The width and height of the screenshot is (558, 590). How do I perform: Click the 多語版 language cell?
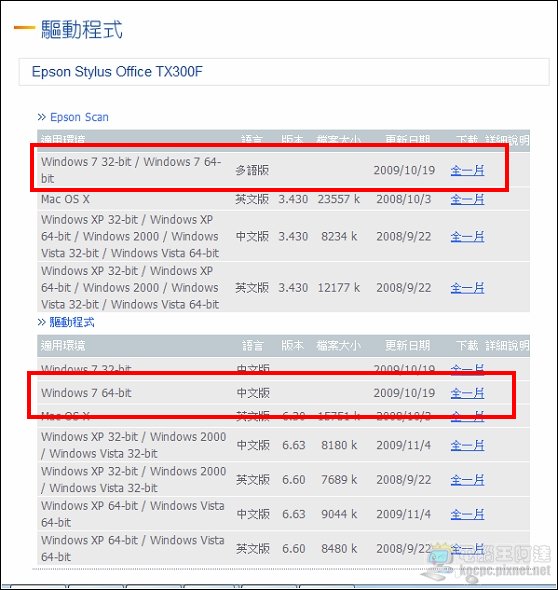(252, 170)
